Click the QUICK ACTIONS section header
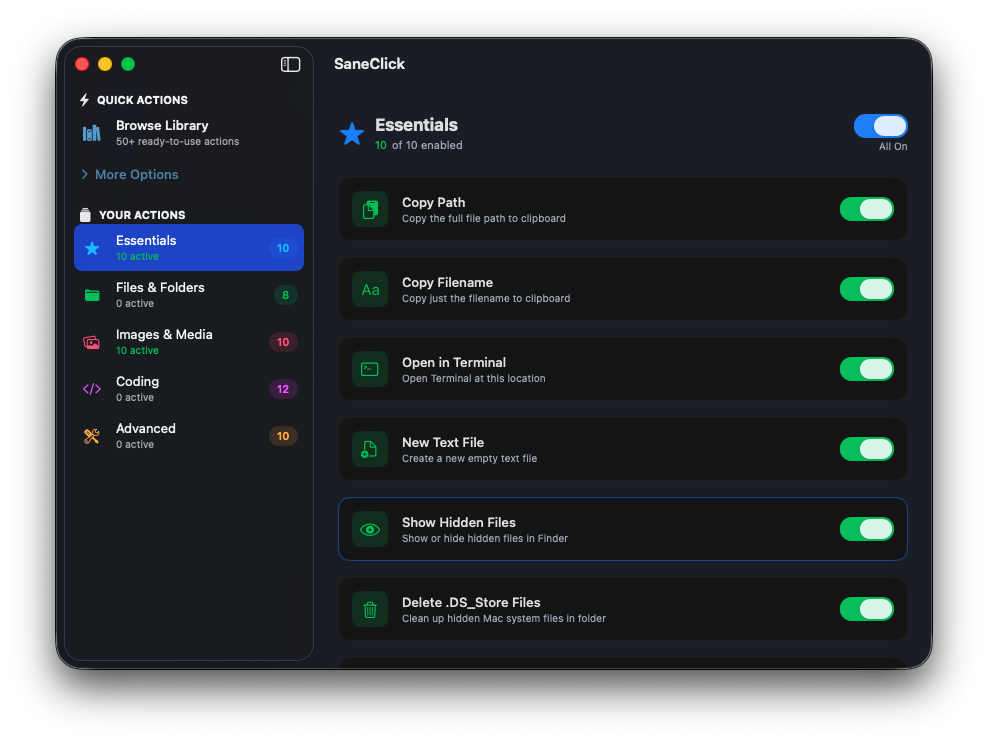 tap(142, 100)
